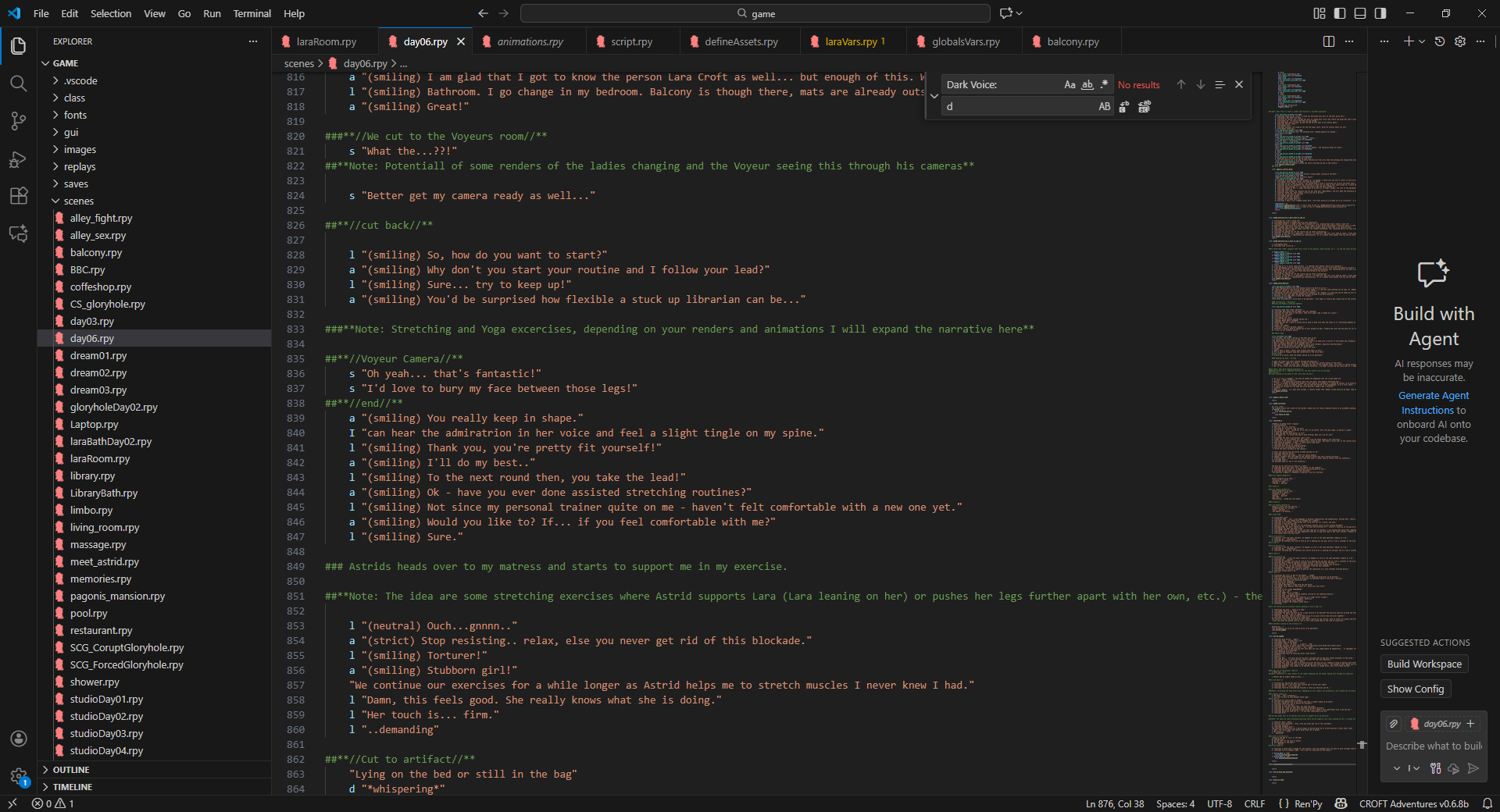Viewport: 1500px width, 812px height.
Task: Open the Accounts menu icon
Action: pyautogui.click(x=19, y=739)
